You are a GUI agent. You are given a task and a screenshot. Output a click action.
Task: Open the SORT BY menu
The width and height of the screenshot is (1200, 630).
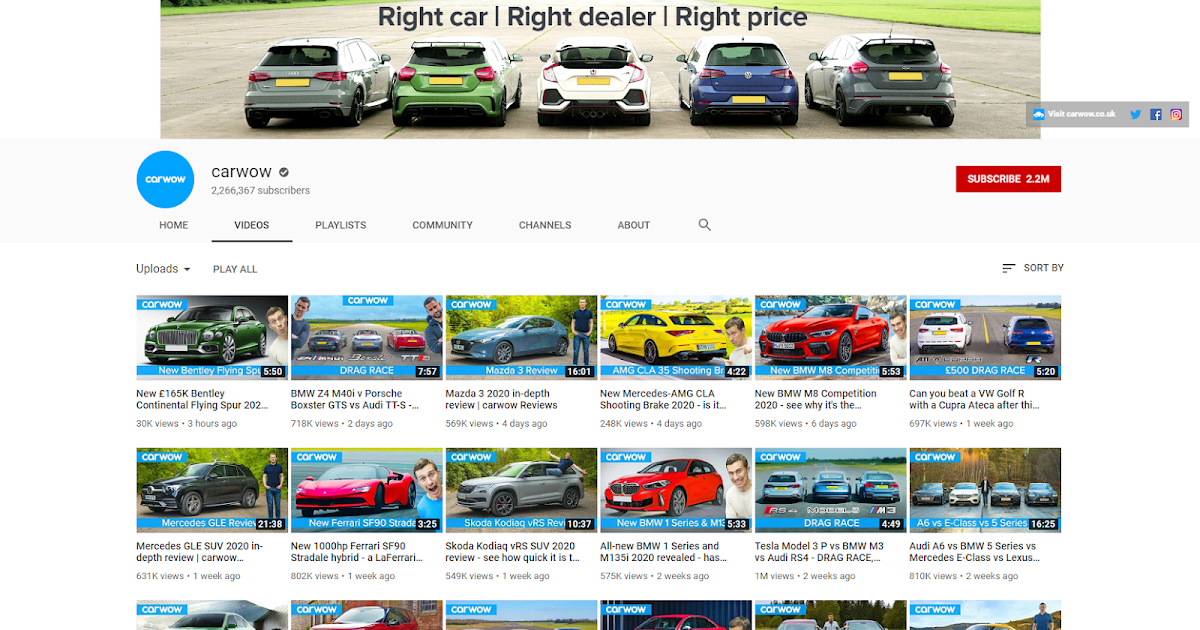(x=1032, y=268)
